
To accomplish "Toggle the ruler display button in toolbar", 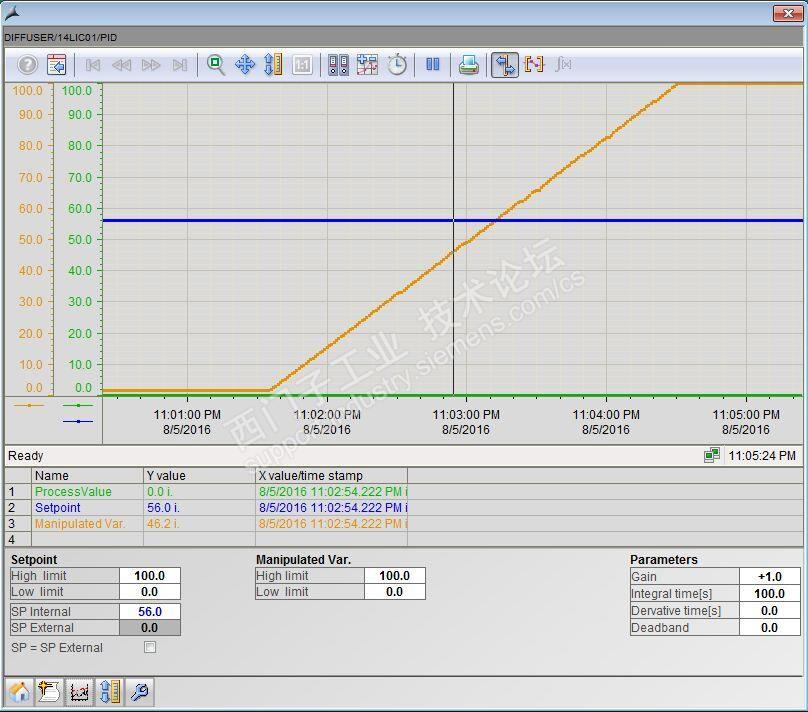I will click(x=505, y=65).
